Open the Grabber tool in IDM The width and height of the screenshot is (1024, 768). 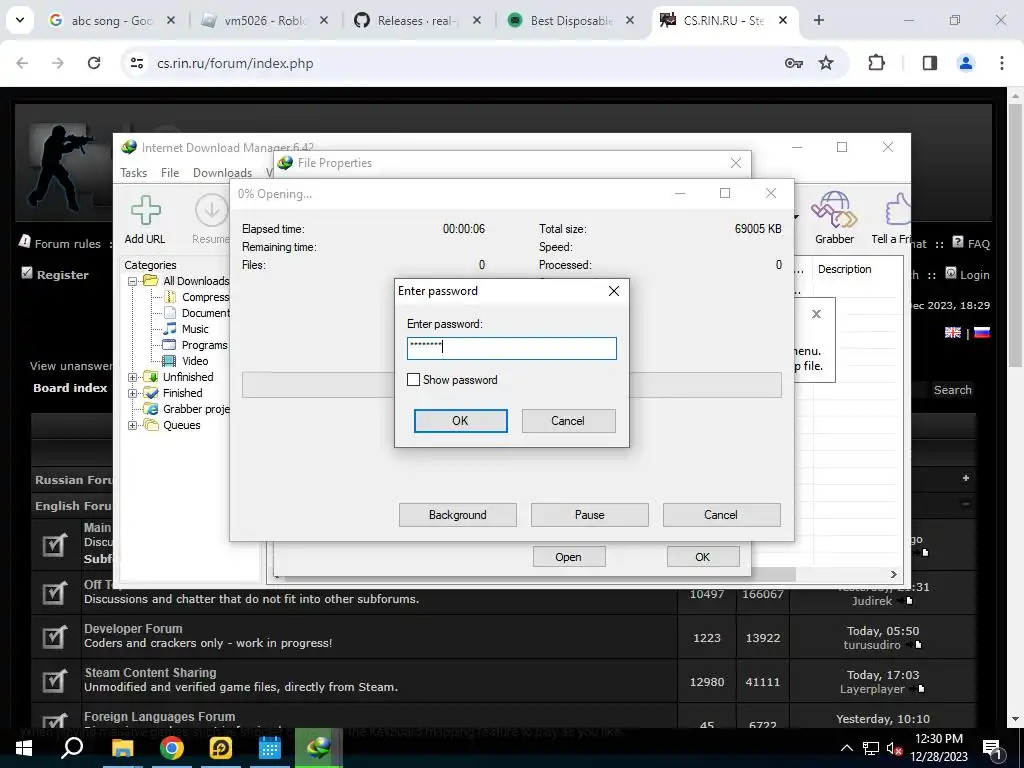point(834,218)
